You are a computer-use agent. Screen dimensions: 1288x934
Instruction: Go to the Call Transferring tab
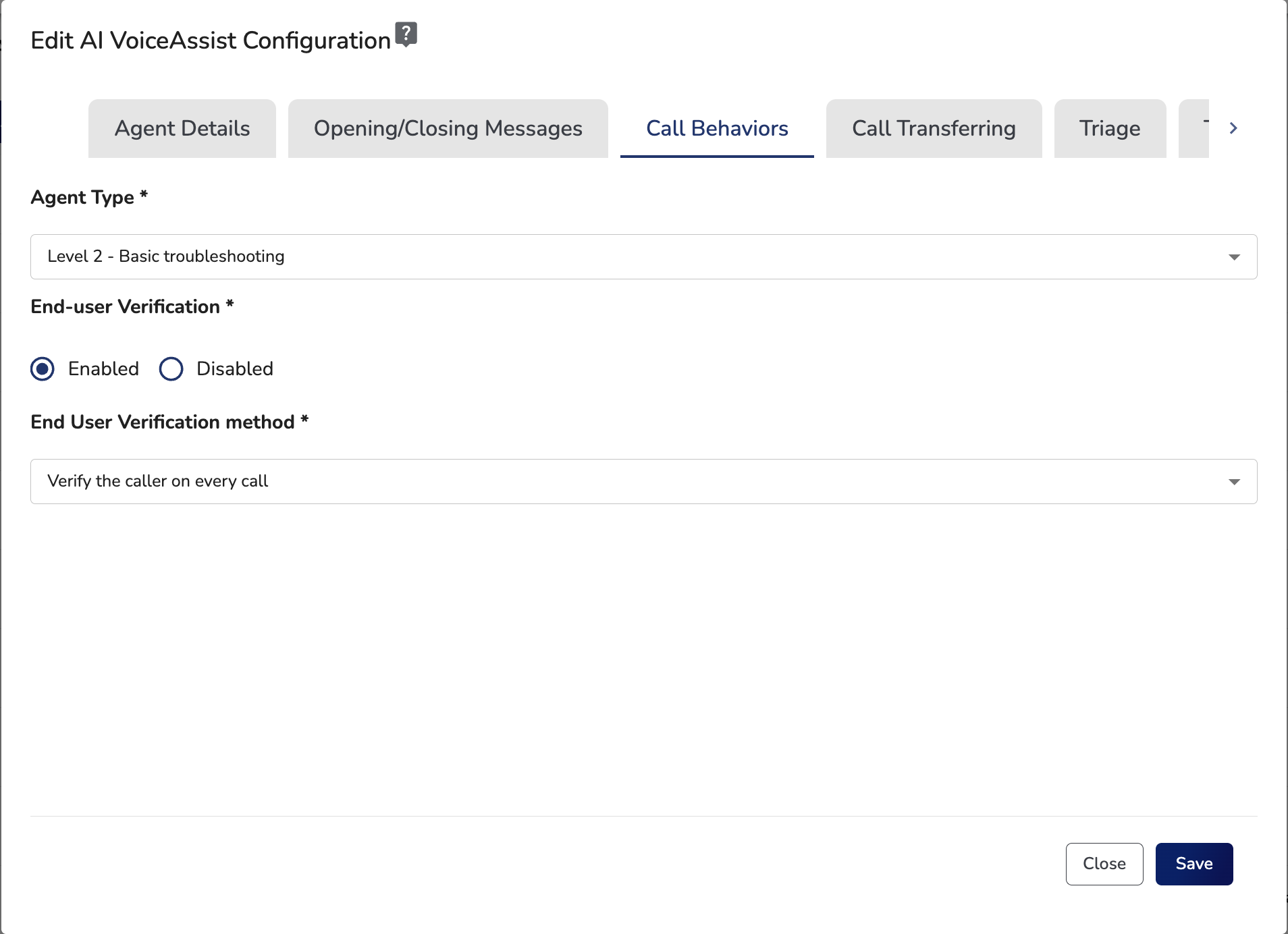pos(934,128)
